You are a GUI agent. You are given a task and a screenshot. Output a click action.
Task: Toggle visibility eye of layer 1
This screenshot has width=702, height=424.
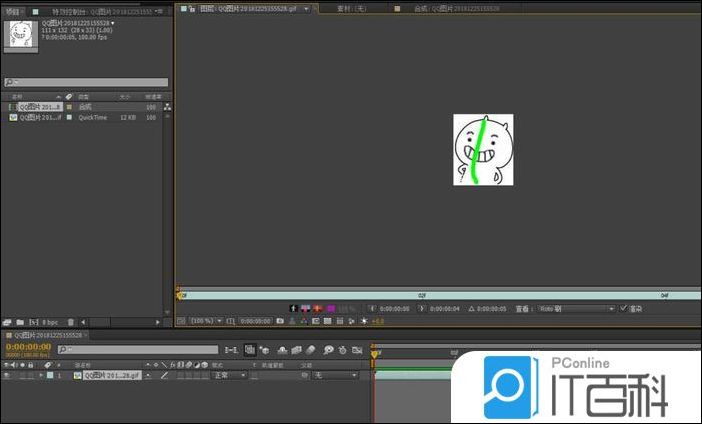(7, 375)
